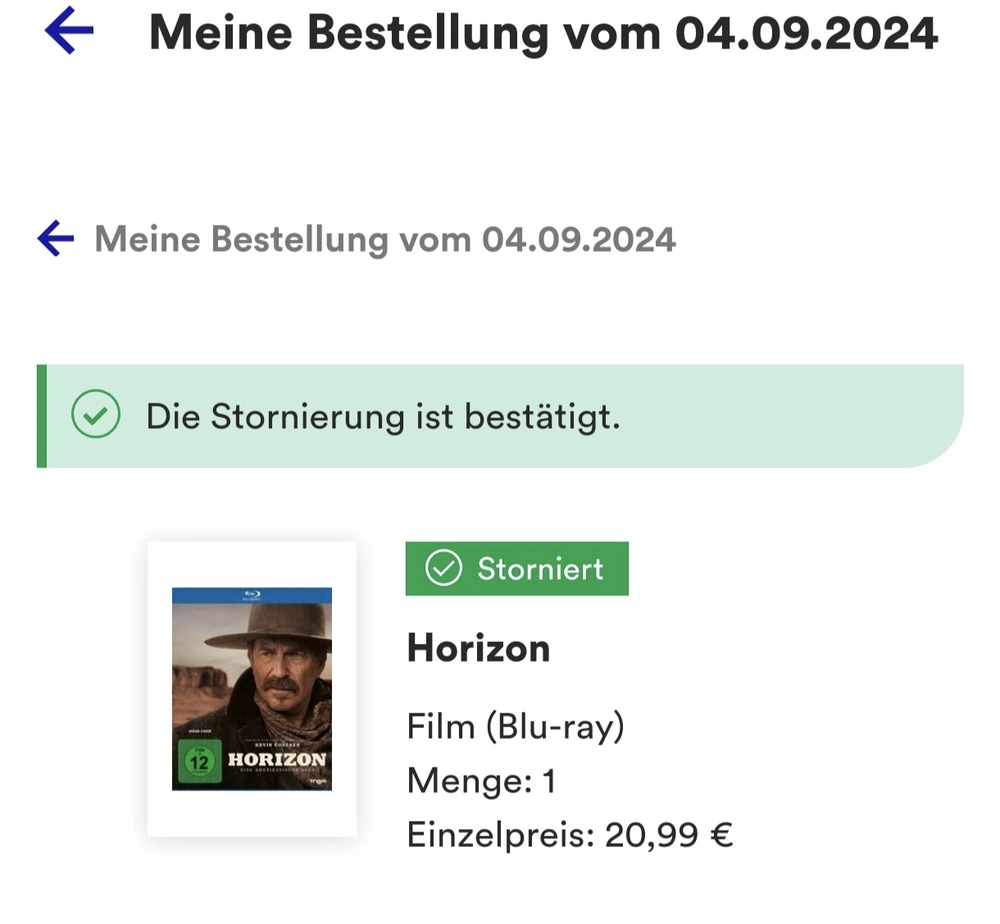Click the Blu-ray logo strip atop the cover
The image size is (1000, 924).
coord(251,595)
